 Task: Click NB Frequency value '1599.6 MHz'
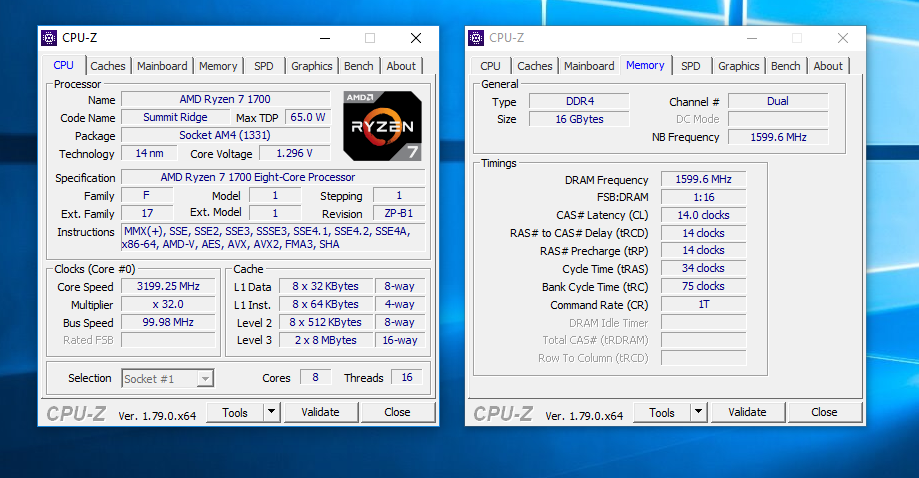tap(778, 137)
